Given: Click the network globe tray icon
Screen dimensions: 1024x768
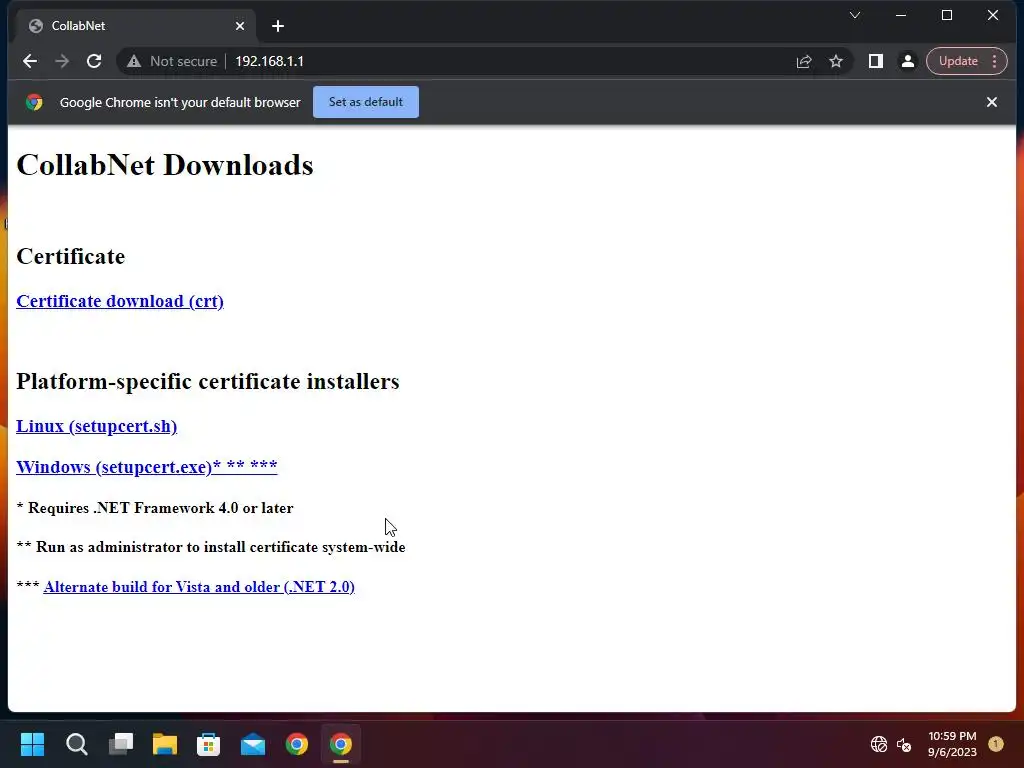Looking at the screenshot, I should [879, 744].
